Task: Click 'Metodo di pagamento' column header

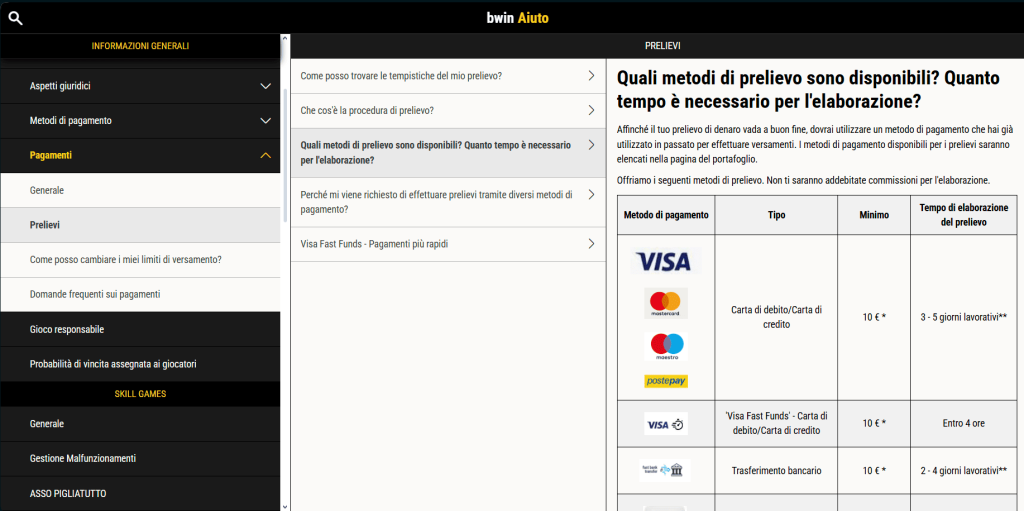Action: click(666, 215)
